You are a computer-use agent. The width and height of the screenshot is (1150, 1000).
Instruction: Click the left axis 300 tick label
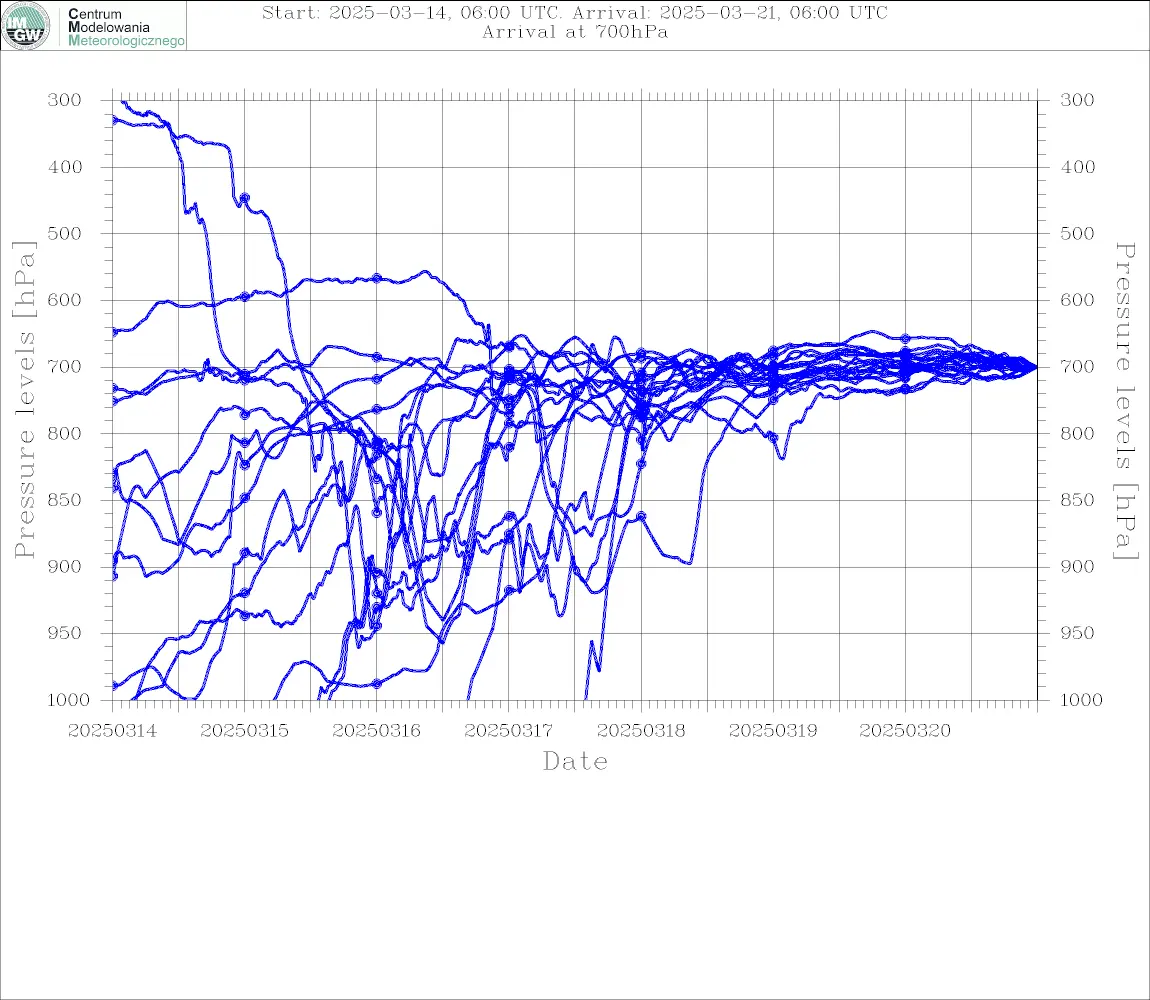point(65,100)
